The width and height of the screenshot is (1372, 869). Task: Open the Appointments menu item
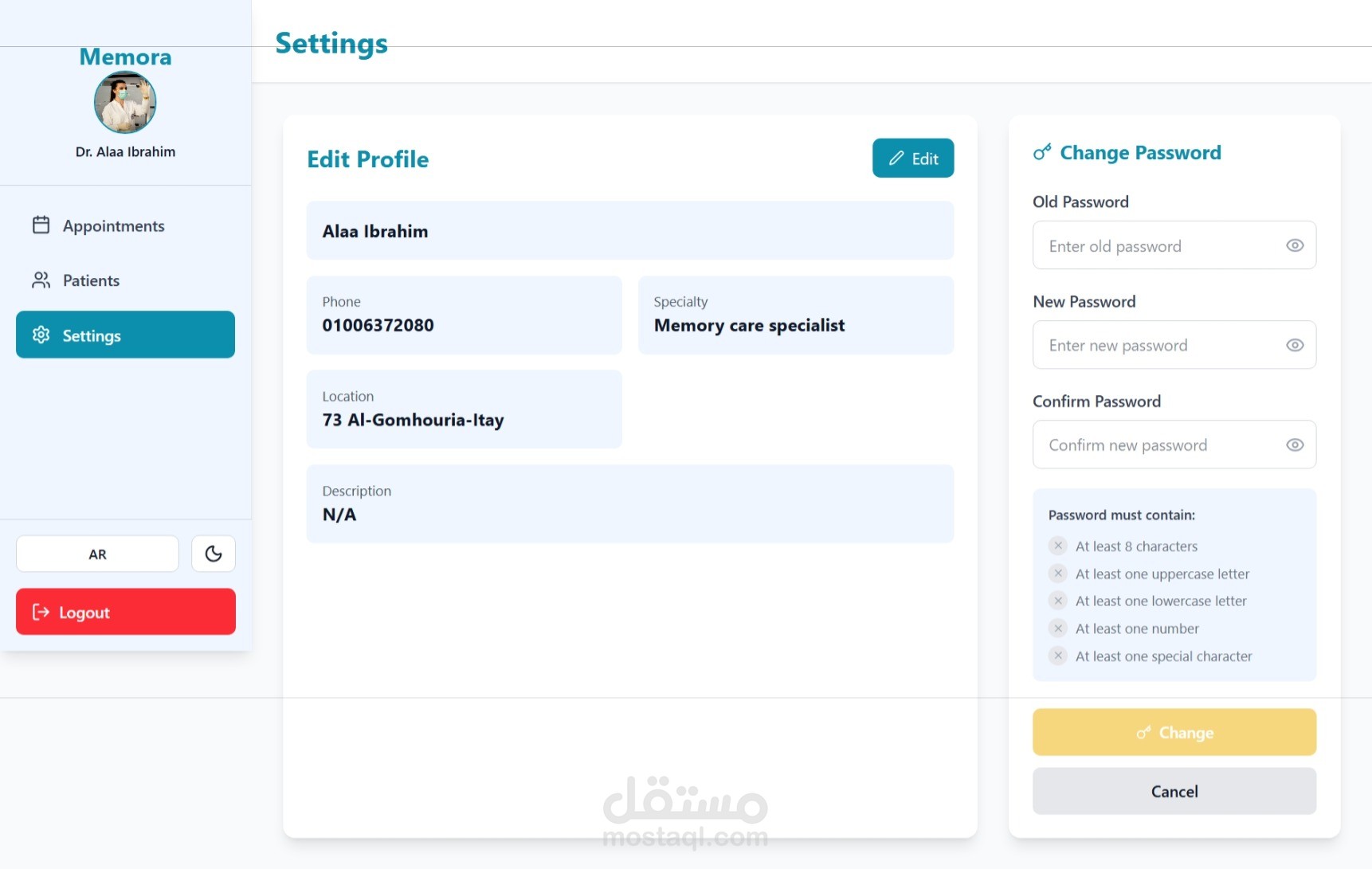click(x=113, y=226)
